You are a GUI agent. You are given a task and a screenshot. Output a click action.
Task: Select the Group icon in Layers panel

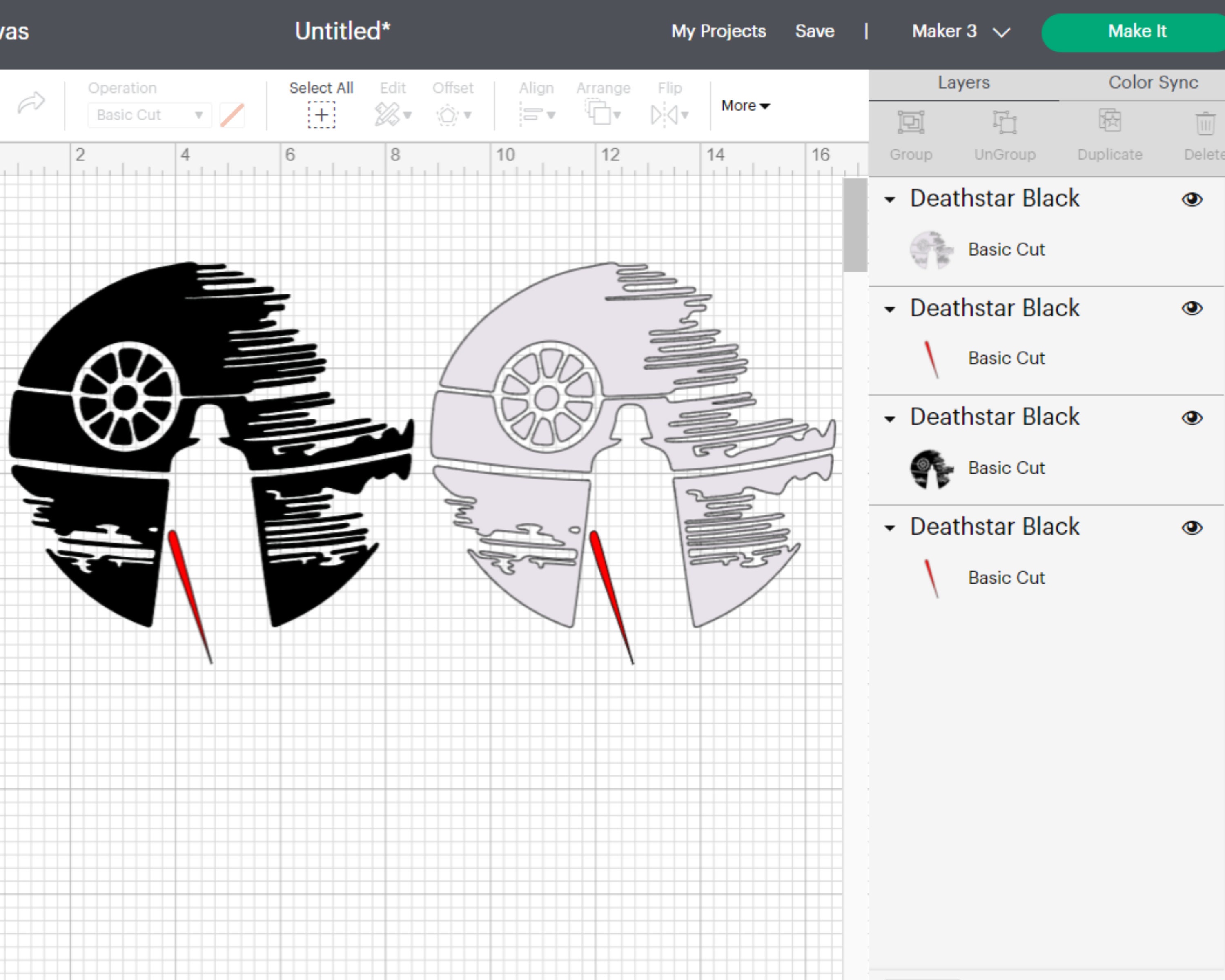click(911, 122)
